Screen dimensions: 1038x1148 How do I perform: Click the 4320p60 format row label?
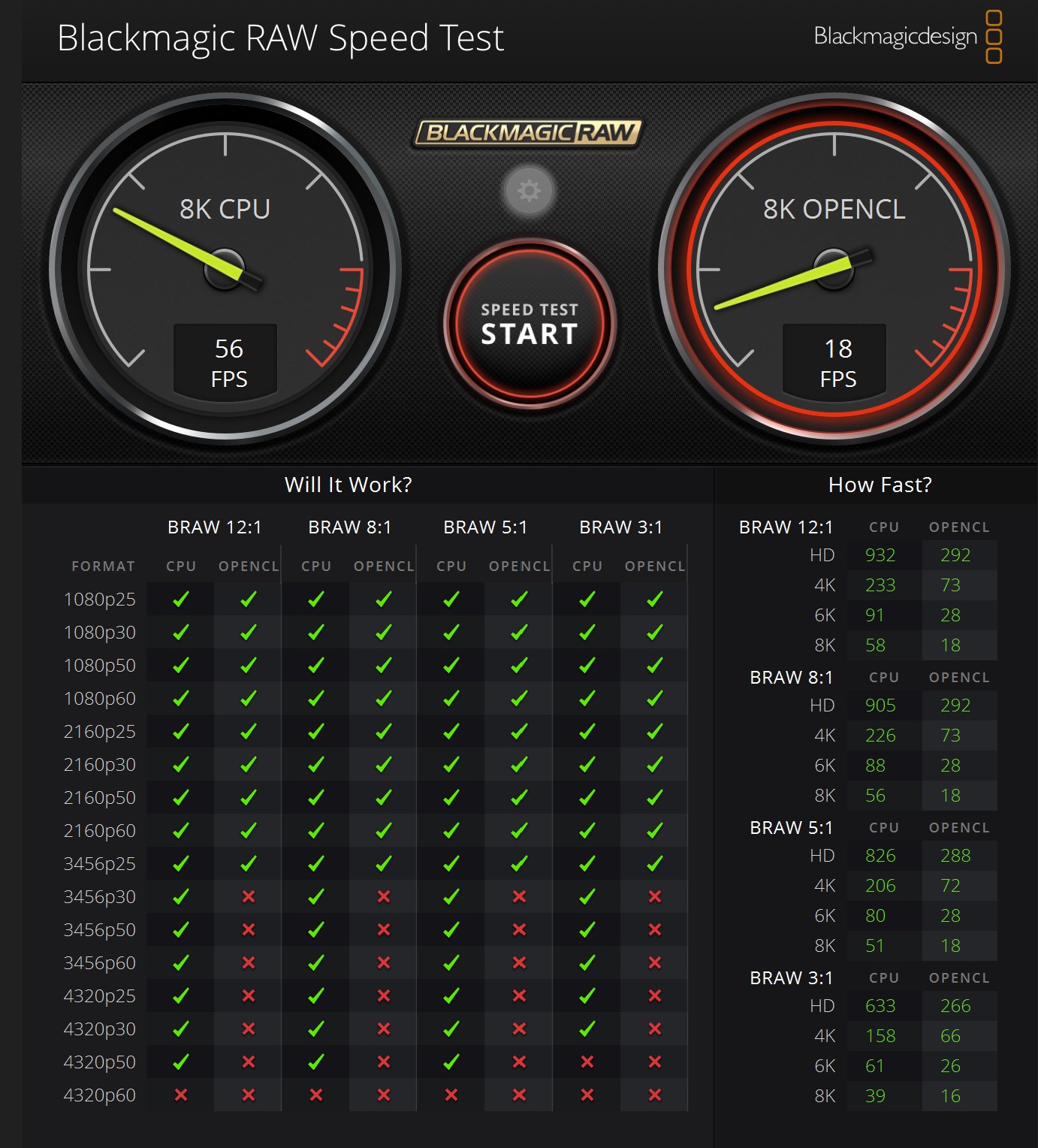100,1095
